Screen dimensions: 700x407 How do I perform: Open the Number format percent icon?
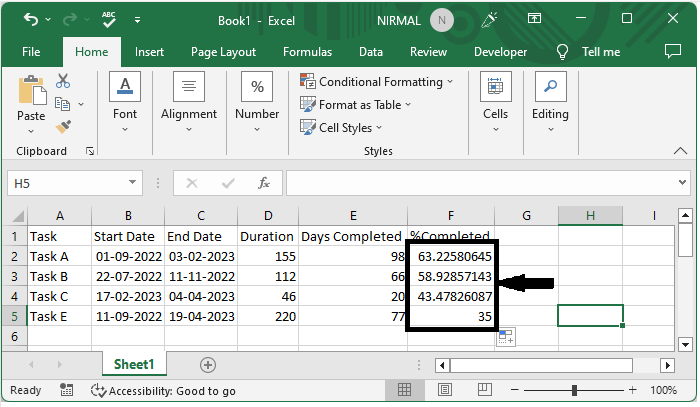pos(257,87)
